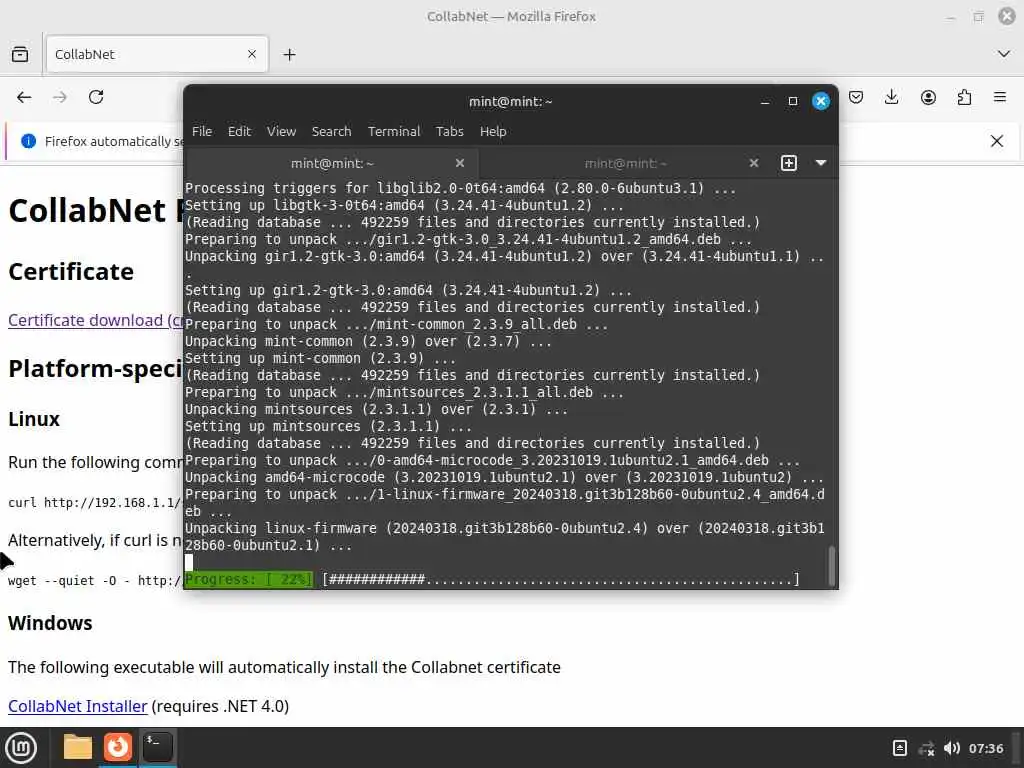Switch to Terminal in the taskbar
The width and height of the screenshot is (1024, 768).
[x=157, y=747]
